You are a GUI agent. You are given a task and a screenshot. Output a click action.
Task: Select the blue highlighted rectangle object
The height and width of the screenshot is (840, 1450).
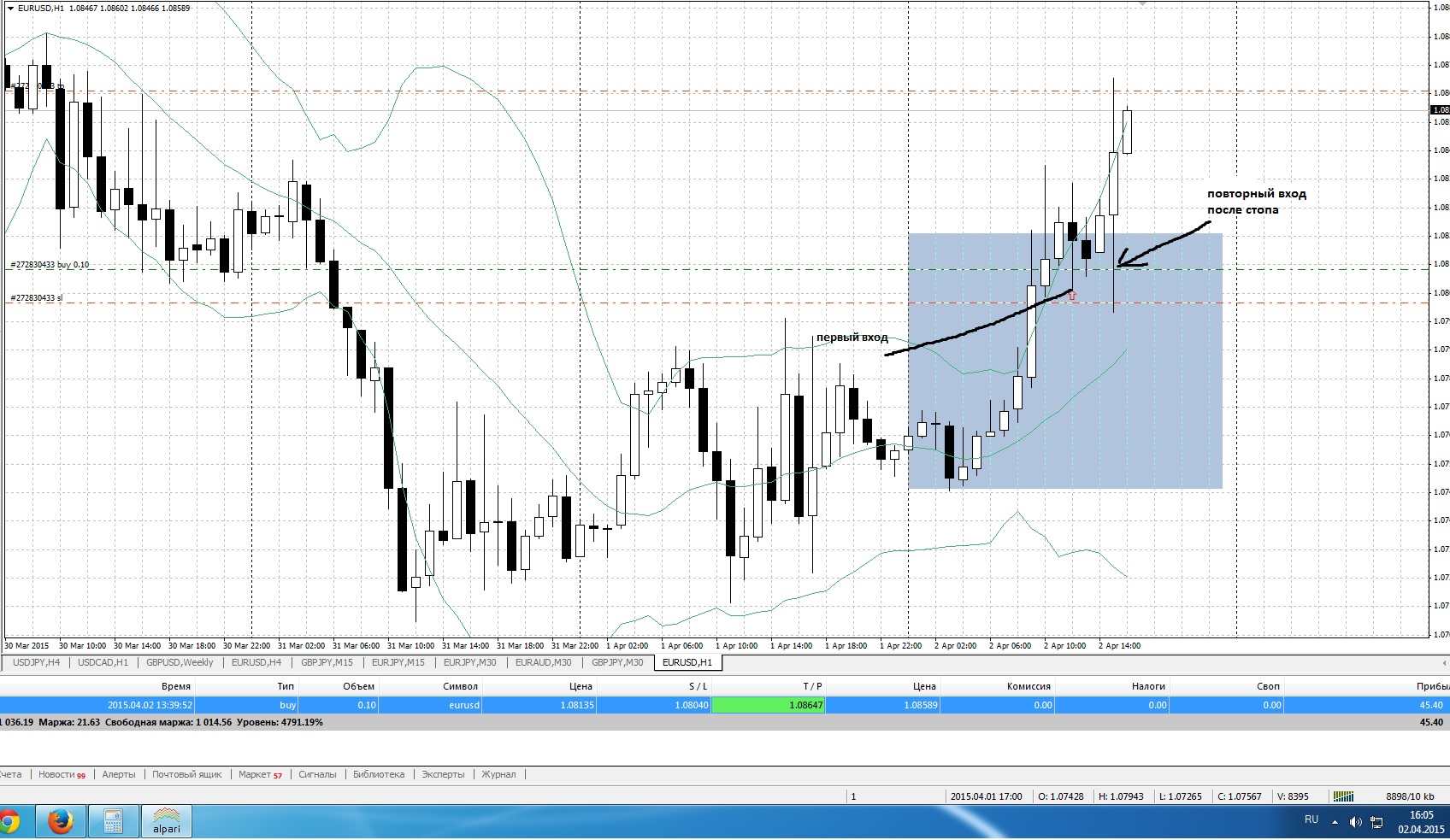(1065, 361)
